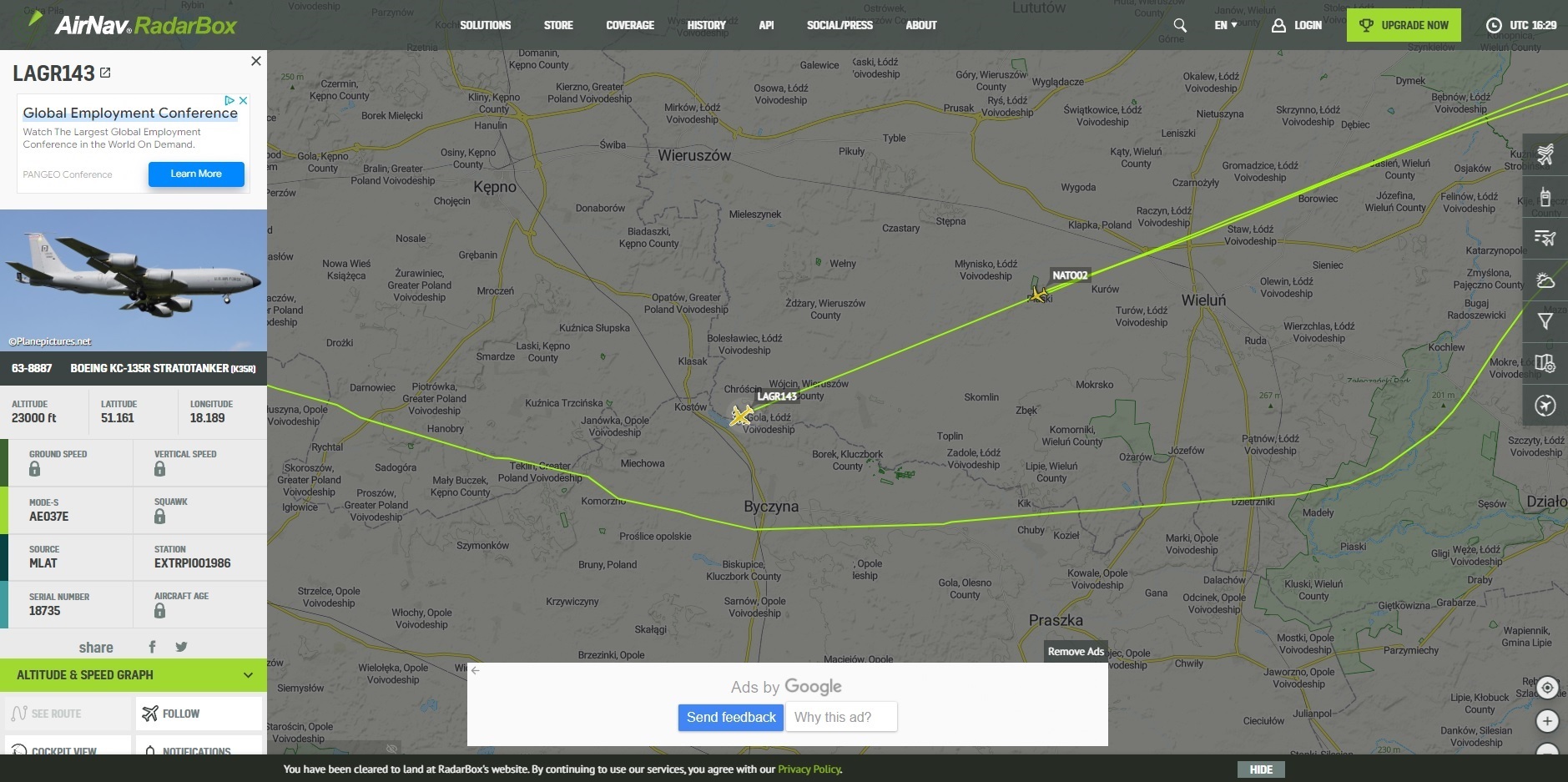Click the LAGR143 aircraft icon on map

(x=741, y=415)
